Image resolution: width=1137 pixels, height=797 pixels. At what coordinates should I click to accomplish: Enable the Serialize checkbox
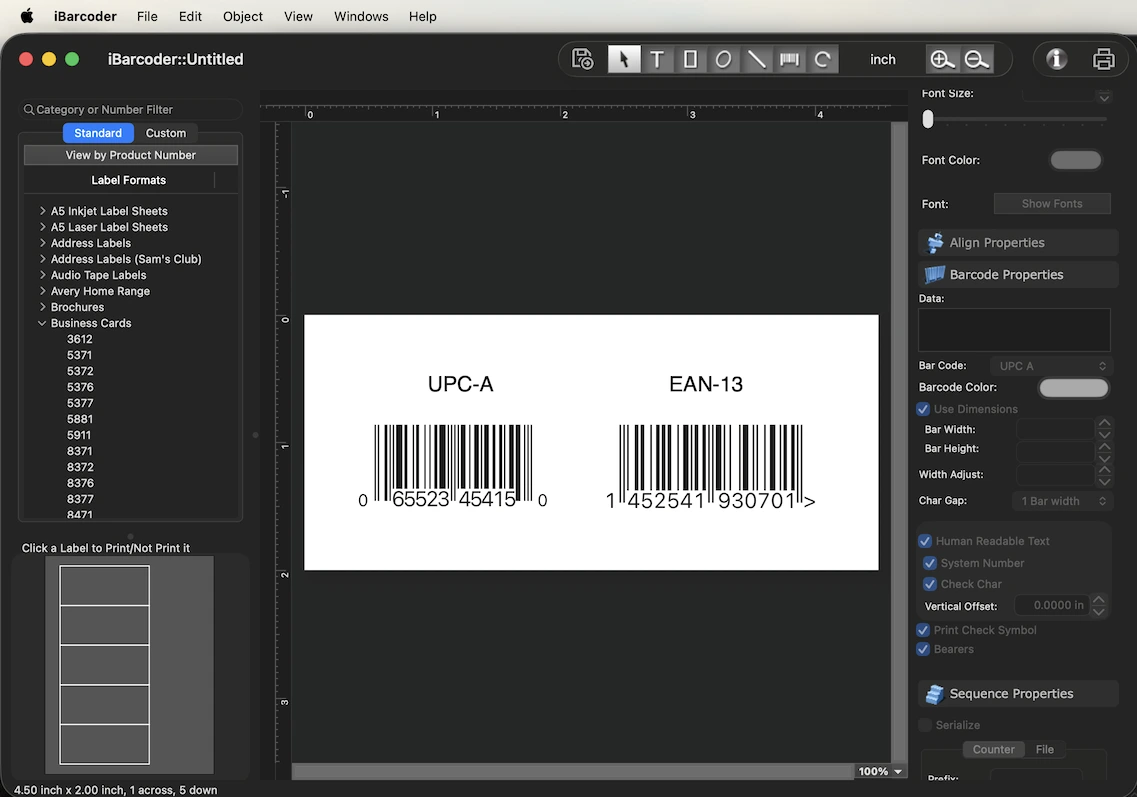(925, 725)
